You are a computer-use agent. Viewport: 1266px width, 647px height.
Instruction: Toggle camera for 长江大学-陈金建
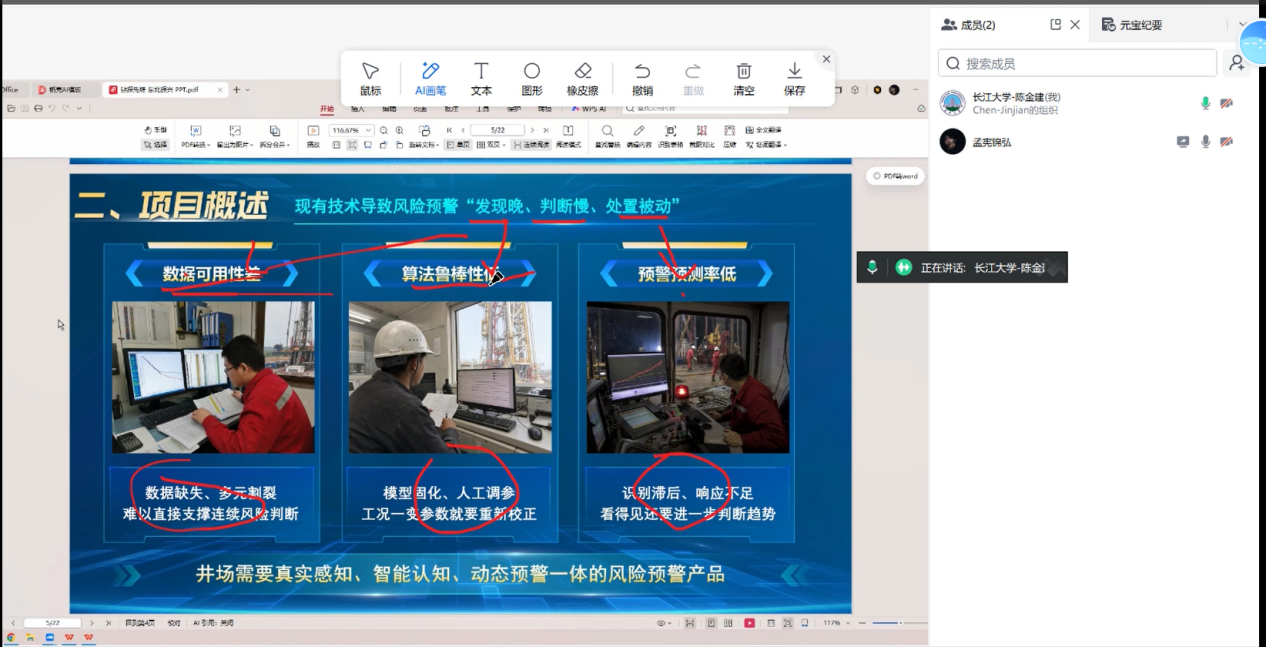tap(1227, 103)
